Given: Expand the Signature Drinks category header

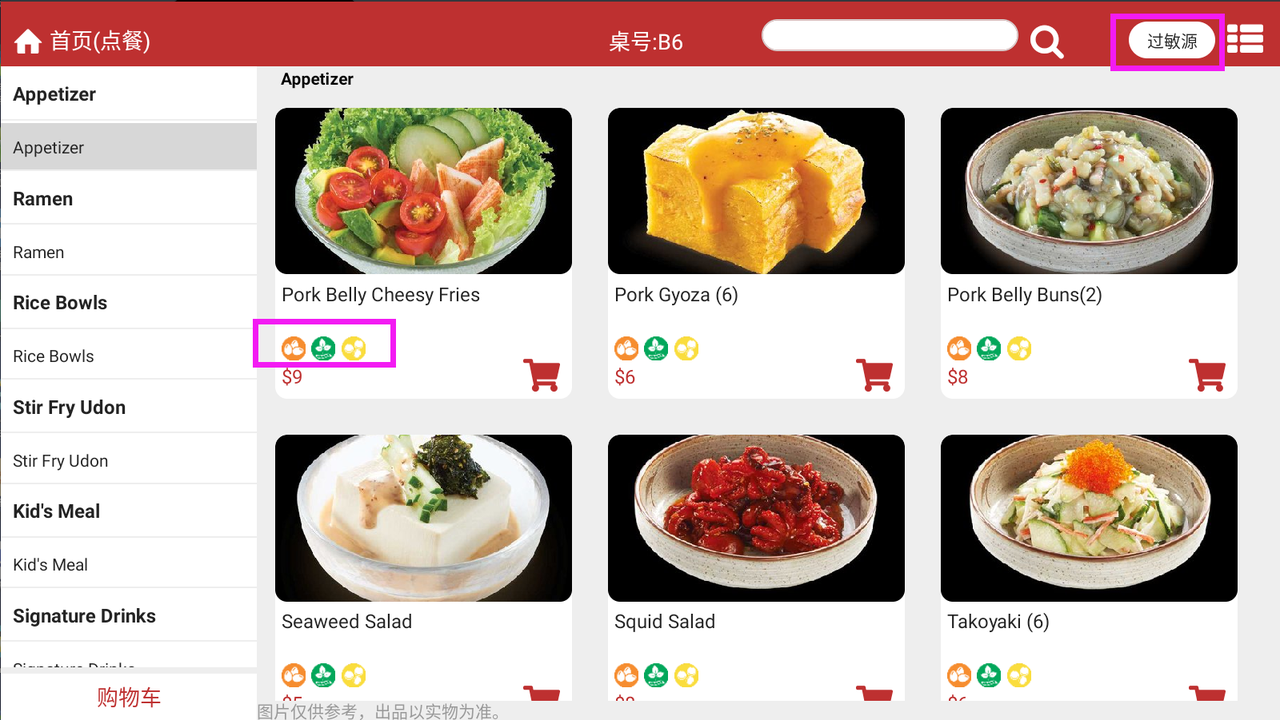Looking at the screenshot, I should click(129, 616).
